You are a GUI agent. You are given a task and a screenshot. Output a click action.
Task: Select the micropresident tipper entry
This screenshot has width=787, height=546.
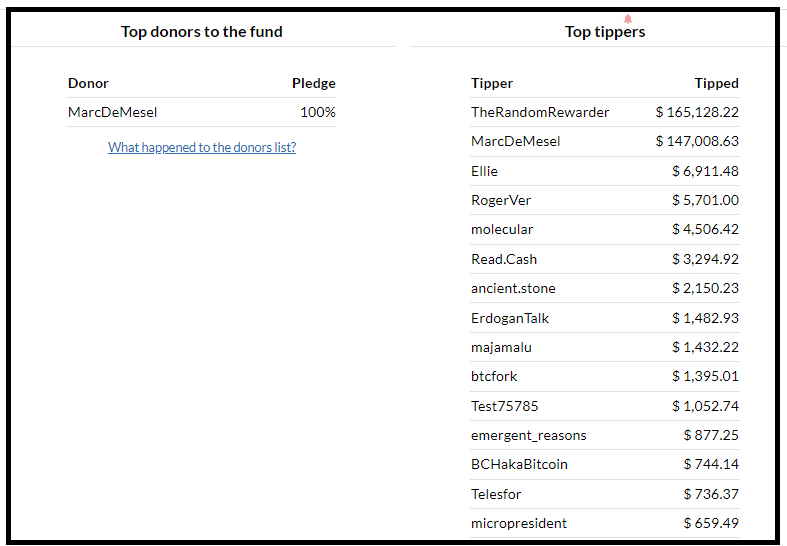coord(518,523)
